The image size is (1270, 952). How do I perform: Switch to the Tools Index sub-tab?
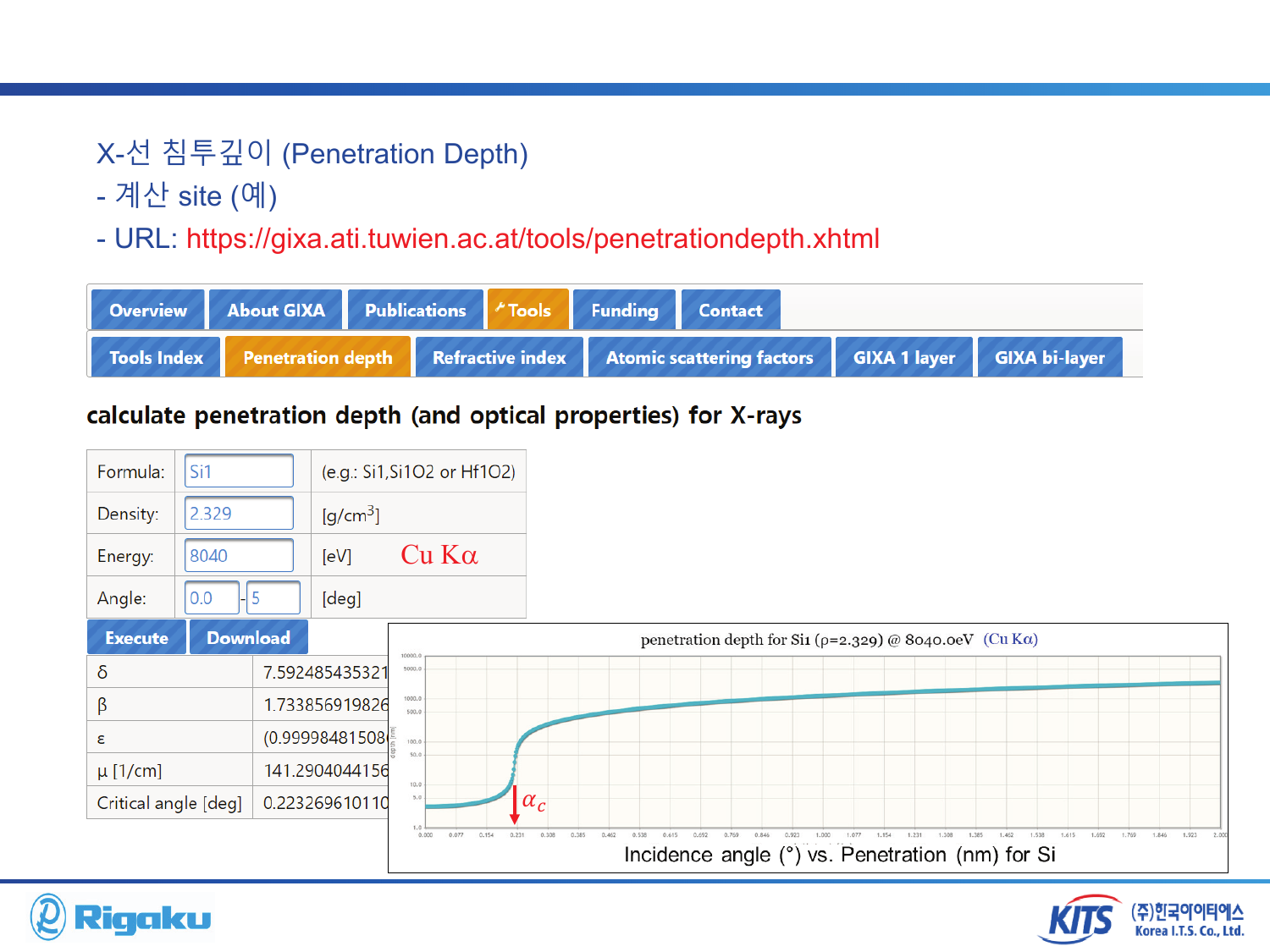156,357
